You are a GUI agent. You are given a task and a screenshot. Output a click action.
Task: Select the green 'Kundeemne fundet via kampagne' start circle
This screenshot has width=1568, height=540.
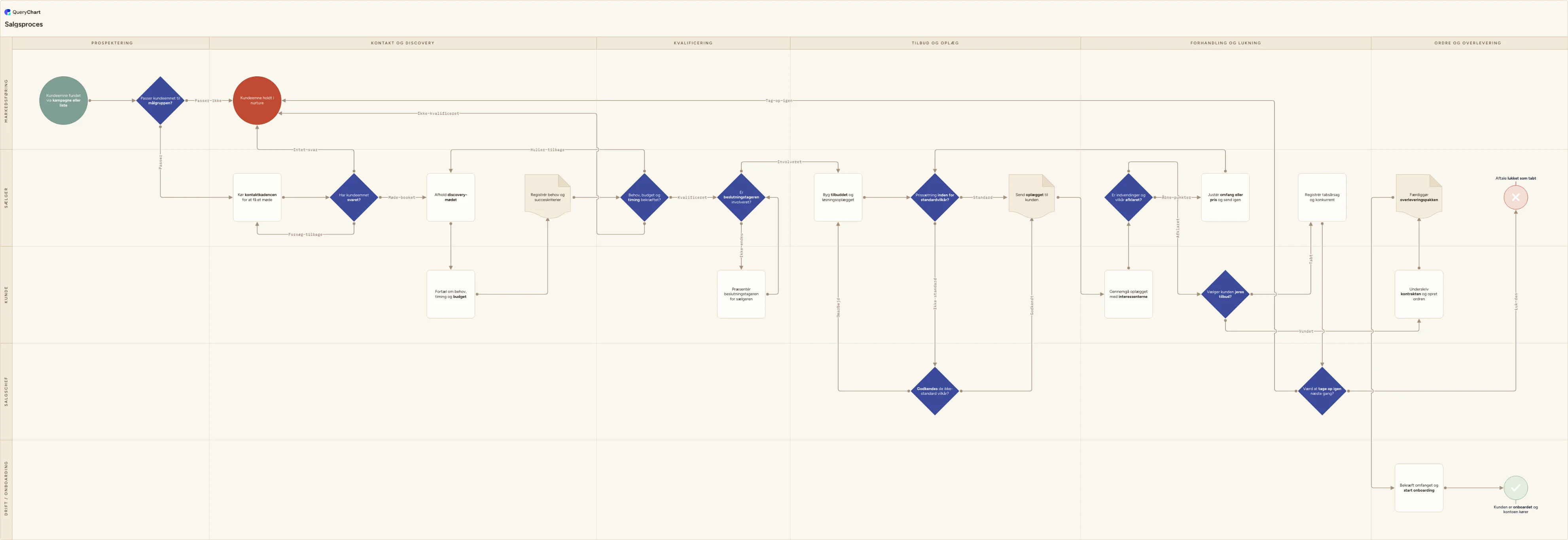(x=63, y=100)
